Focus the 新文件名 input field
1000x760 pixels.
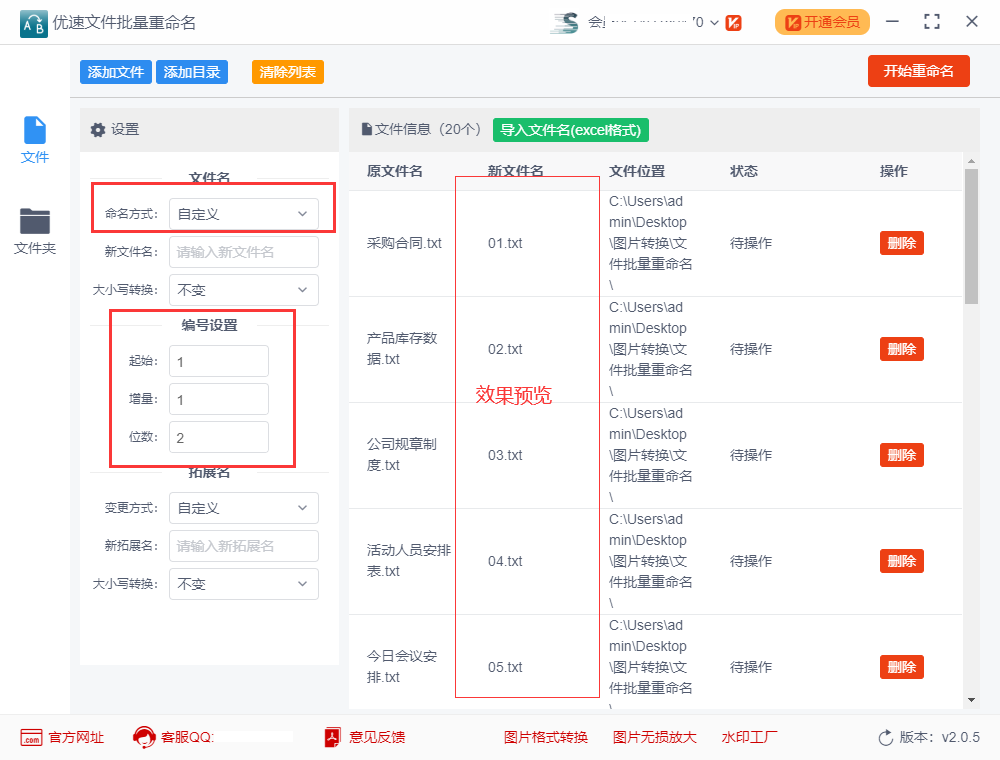[x=244, y=252]
